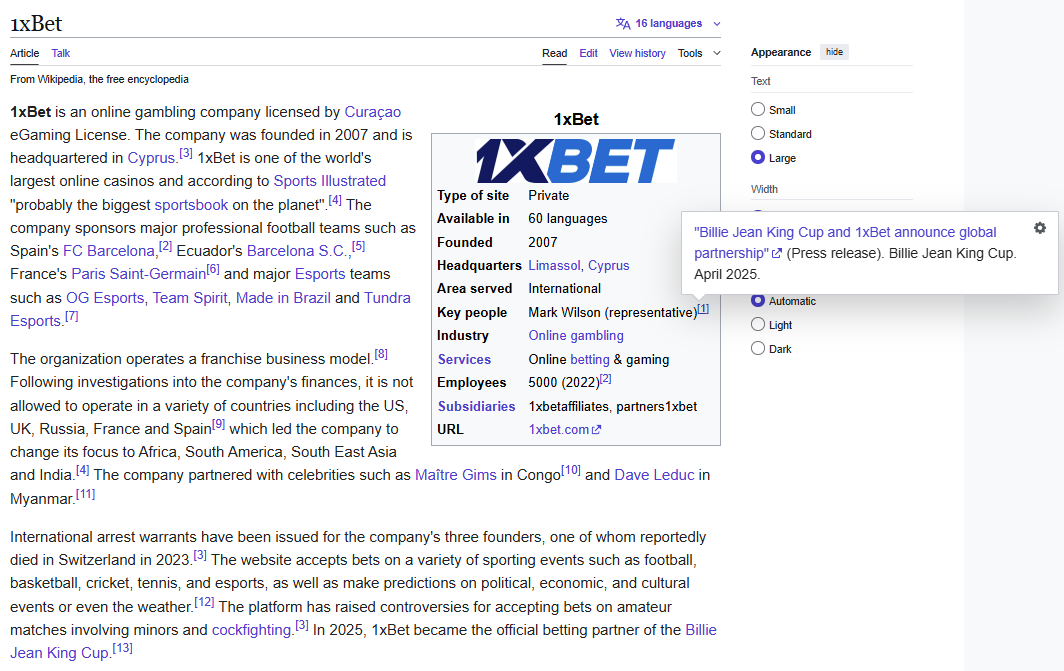The height and width of the screenshot is (671, 1064).
Task: Click the '60 languages' infobox value
Action: [568, 218]
